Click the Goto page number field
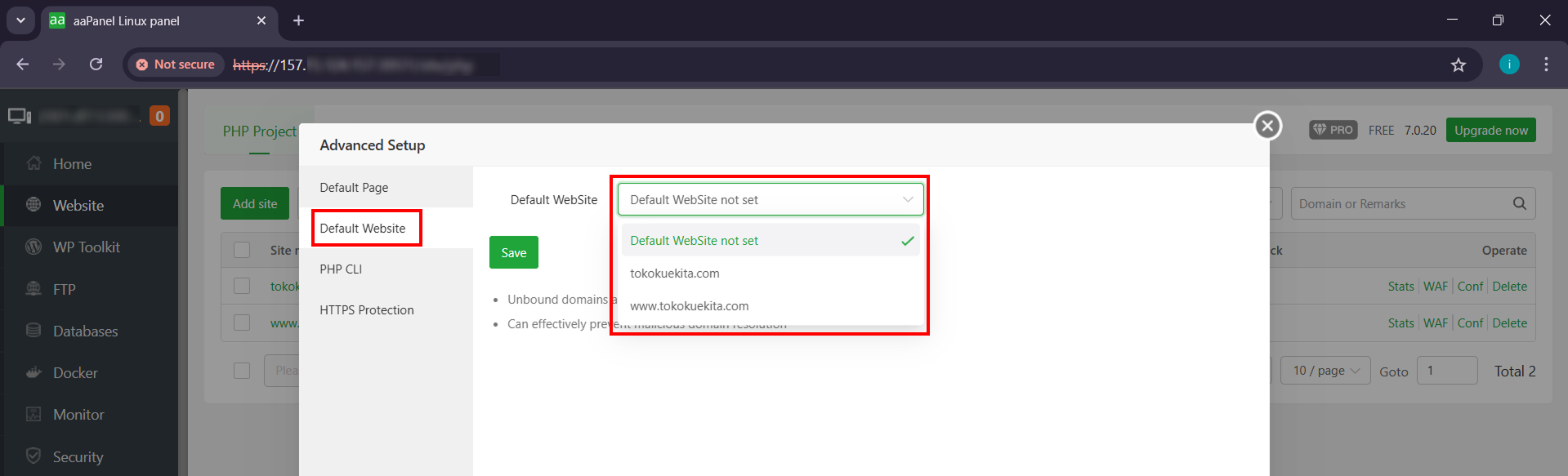The width and height of the screenshot is (1568, 476). [x=1447, y=371]
